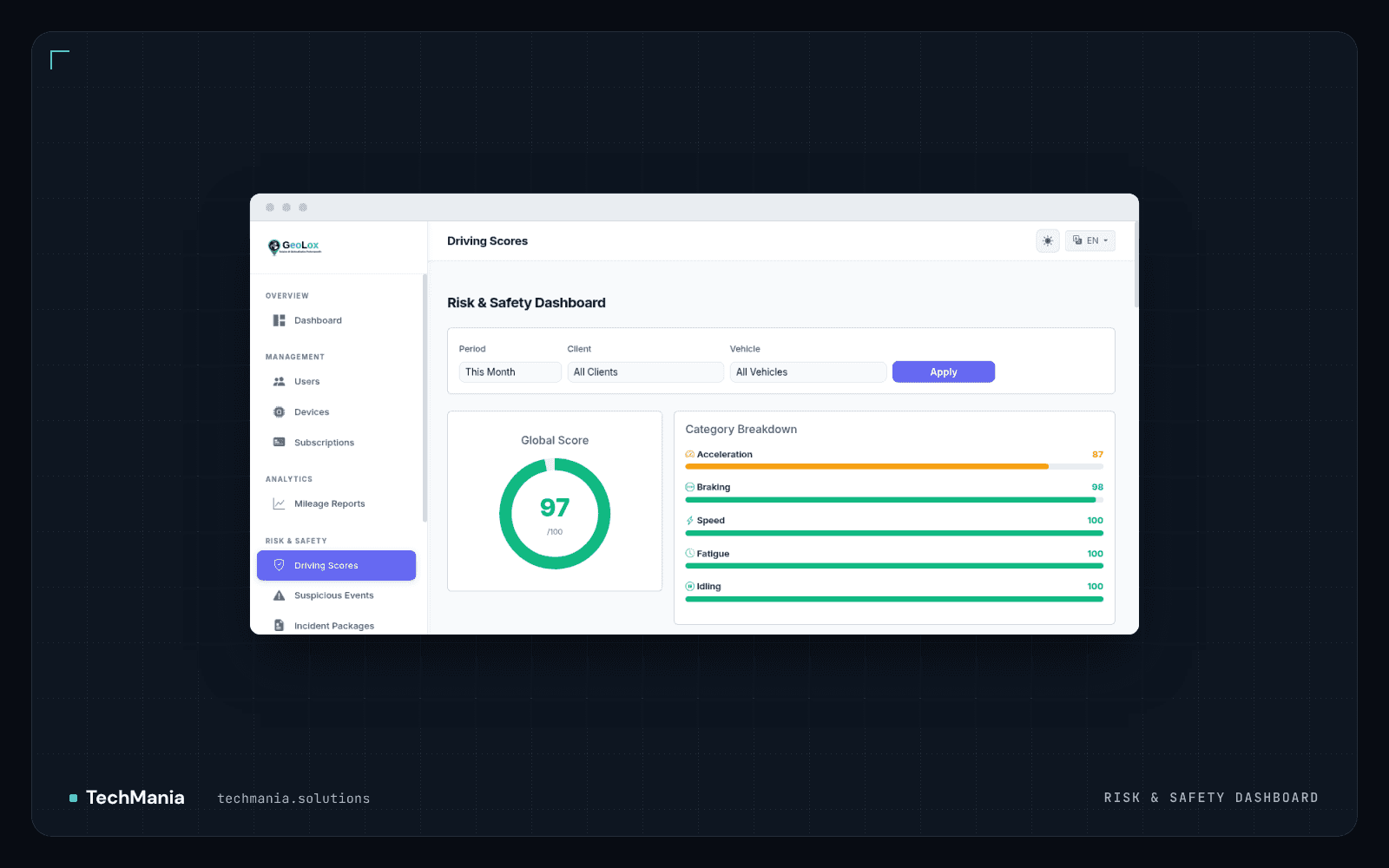Click the Driving Scores page title
This screenshot has width=1389, height=868.
tap(487, 241)
